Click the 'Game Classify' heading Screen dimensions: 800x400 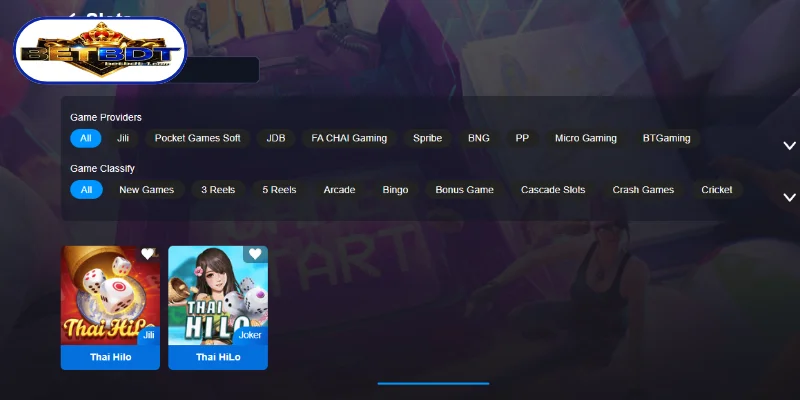(102, 168)
